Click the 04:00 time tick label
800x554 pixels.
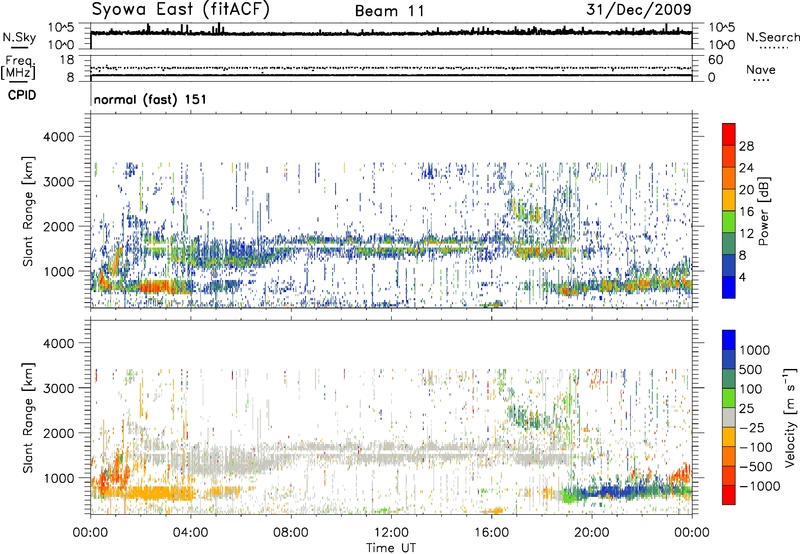(190, 533)
